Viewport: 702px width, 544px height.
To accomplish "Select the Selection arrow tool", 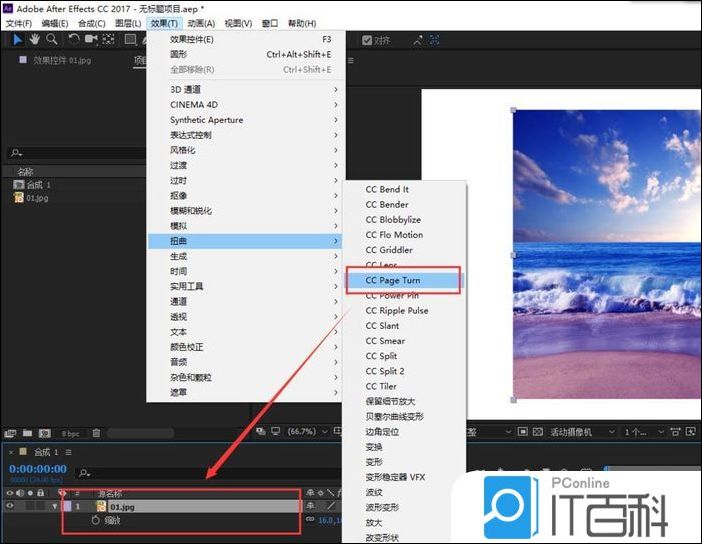I will [x=18, y=40].
